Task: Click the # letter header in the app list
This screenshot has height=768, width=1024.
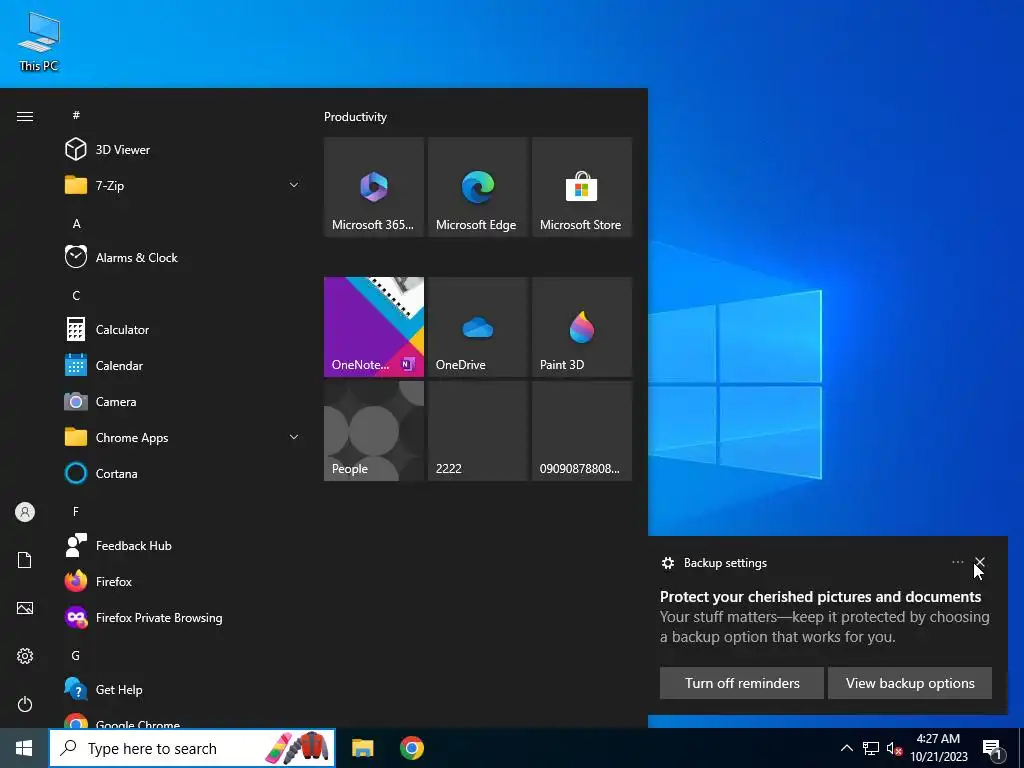Action: [x=76, y=115]
